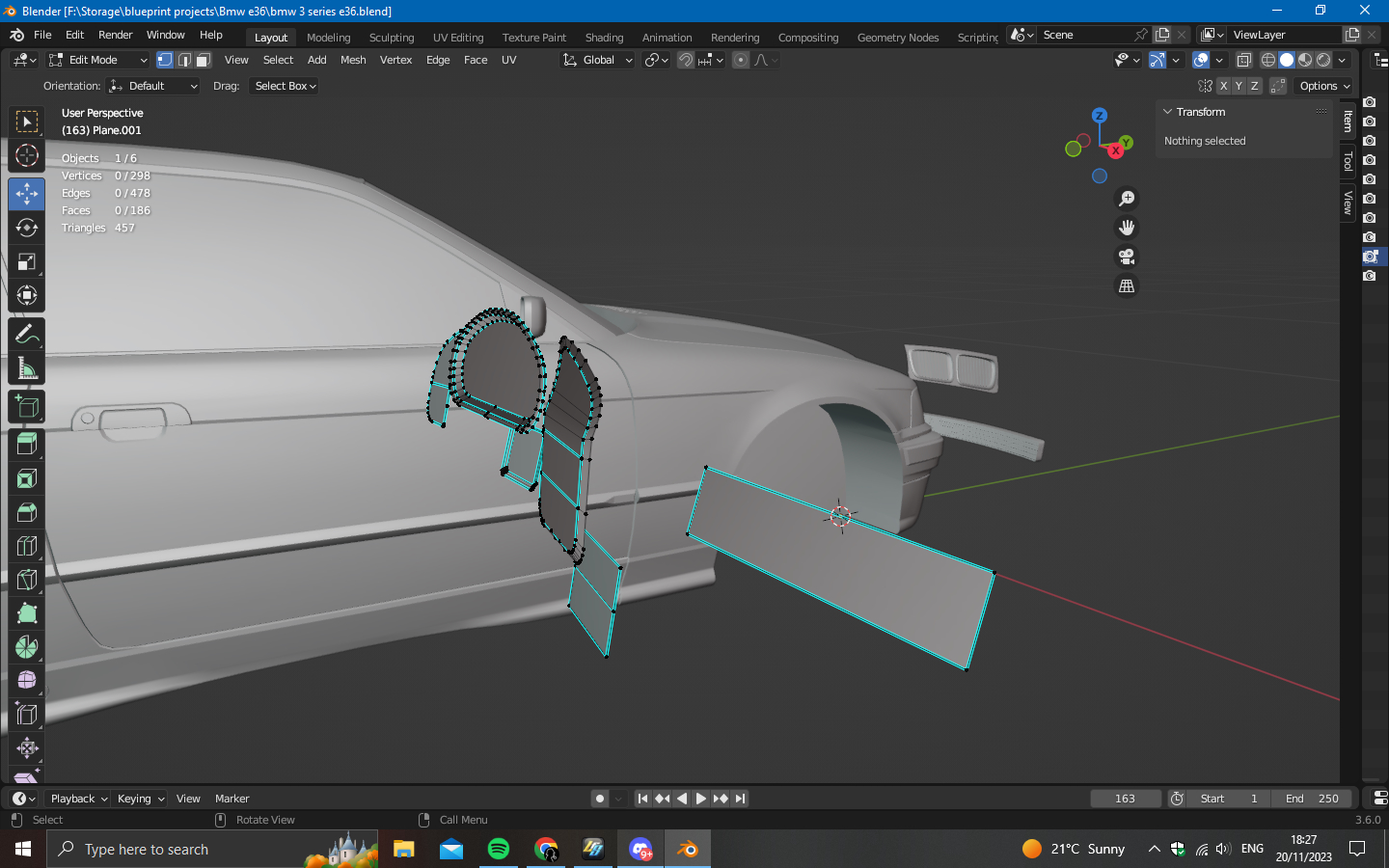This screenshot has width=1389, height=868.
Task: Select the Cursor tool in the toolbar
Action: tap(27, 155)
